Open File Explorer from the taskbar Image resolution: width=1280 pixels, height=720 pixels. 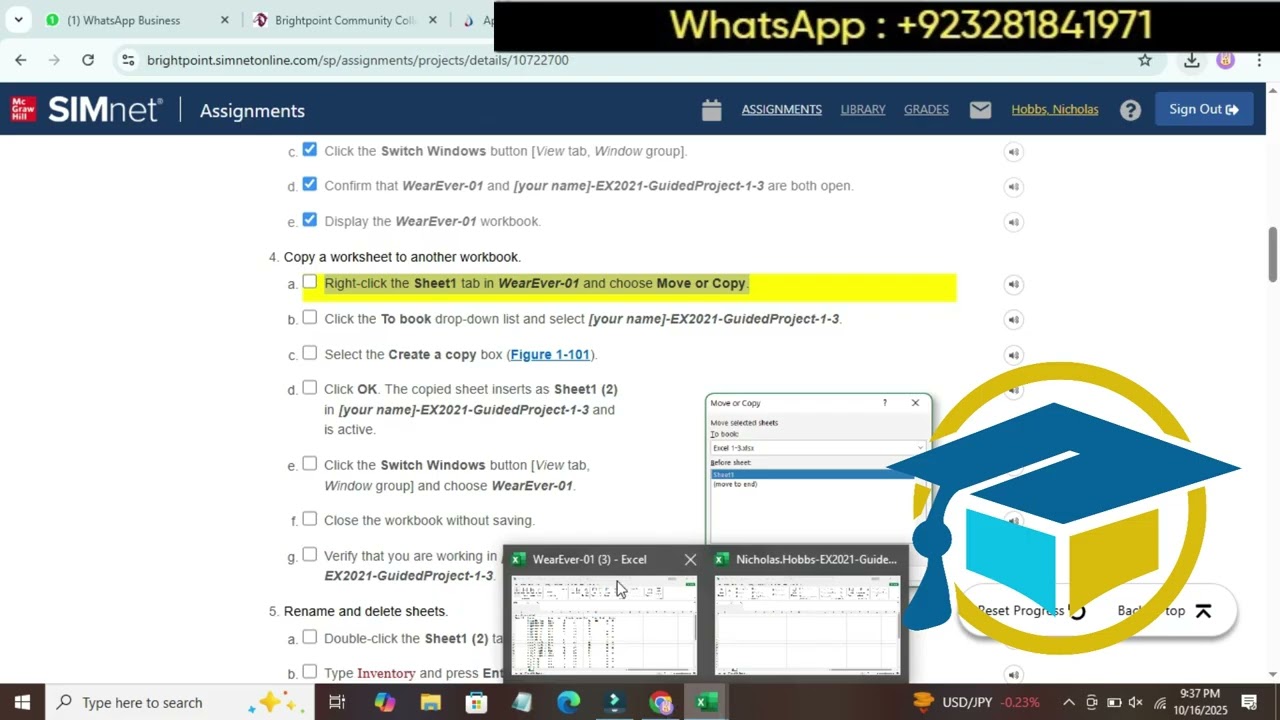coord(430,702)
